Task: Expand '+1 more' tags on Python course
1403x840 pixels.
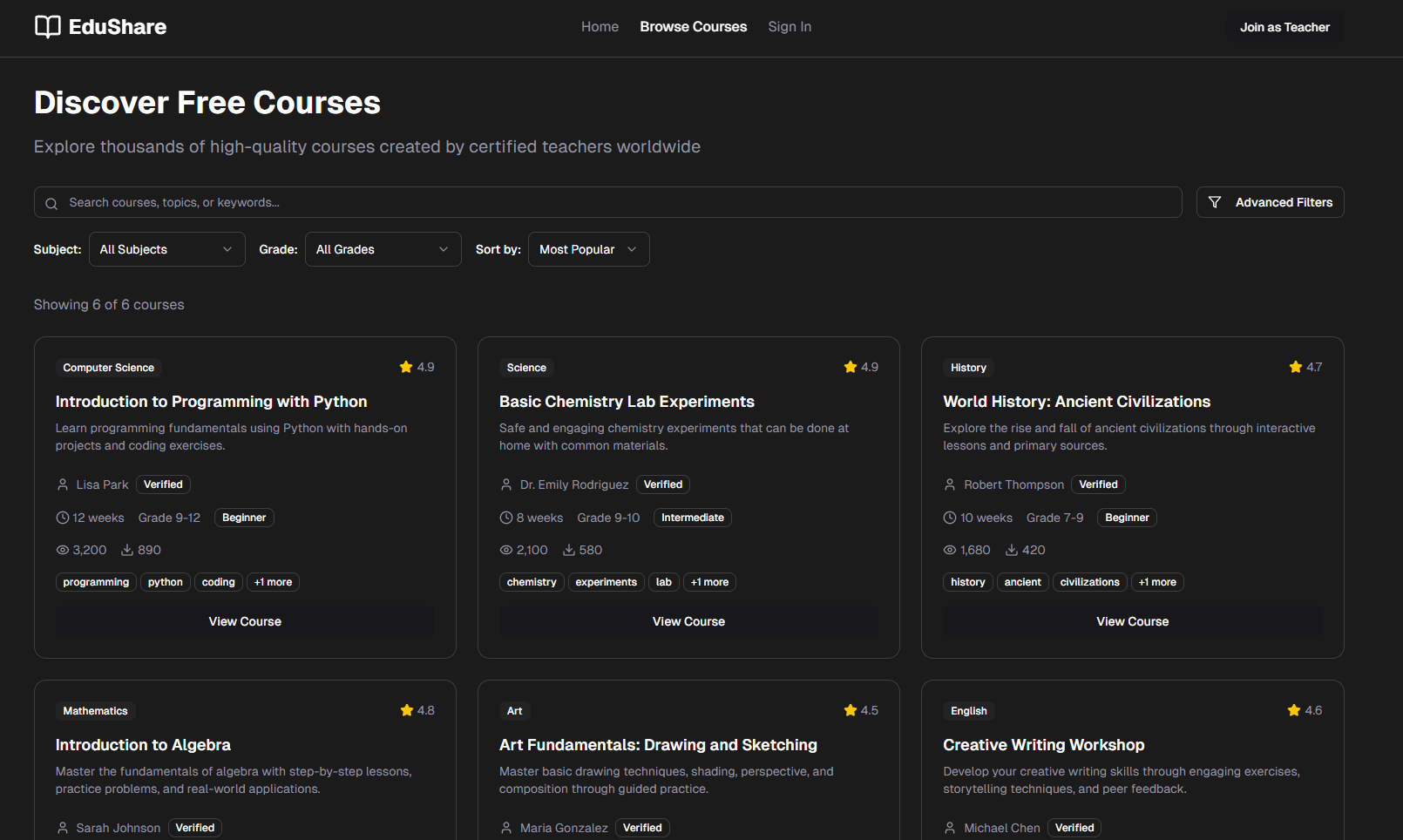Action: click(x=273, y=582)
